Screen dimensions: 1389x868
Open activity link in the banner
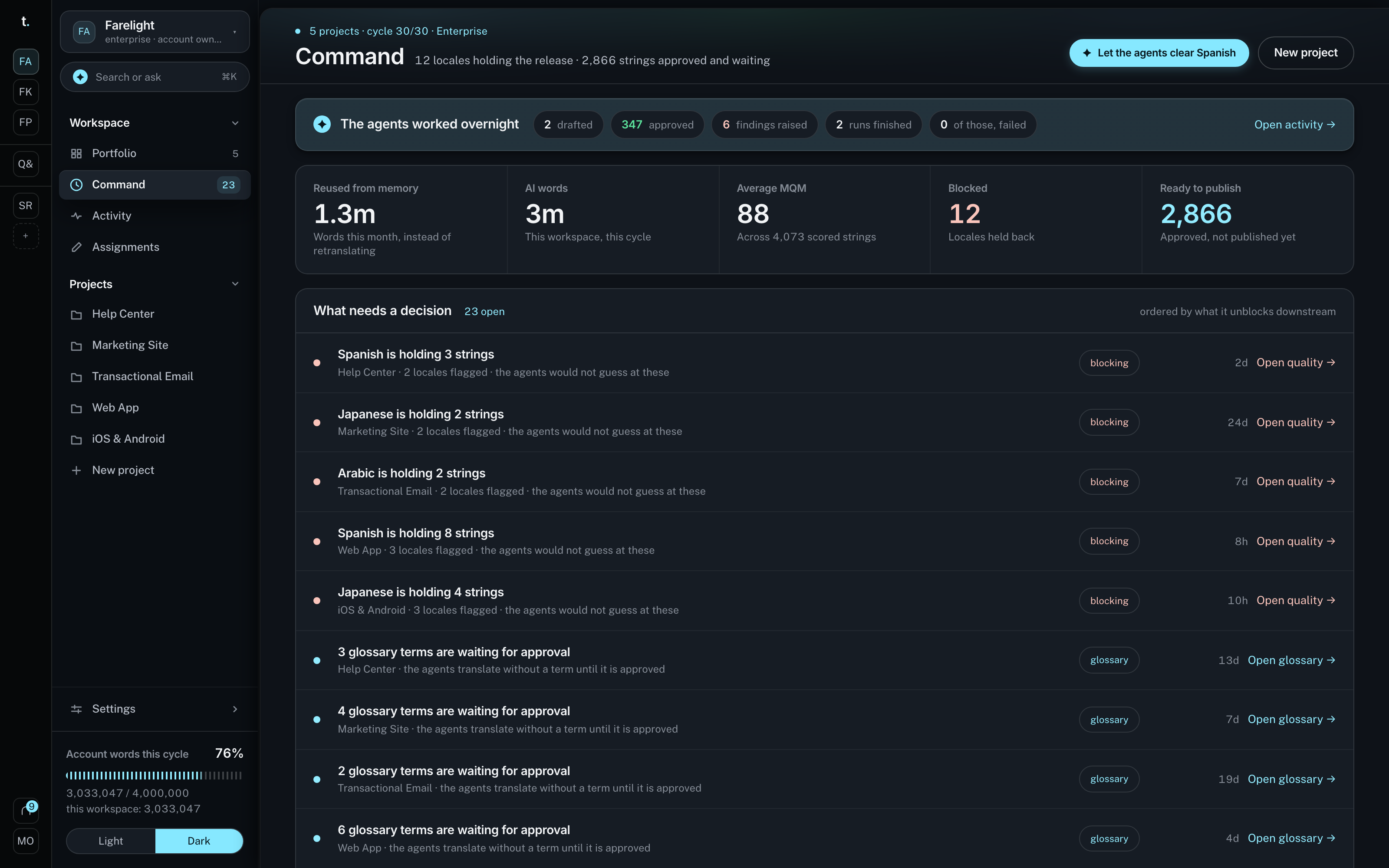(x=1294, y=125)
